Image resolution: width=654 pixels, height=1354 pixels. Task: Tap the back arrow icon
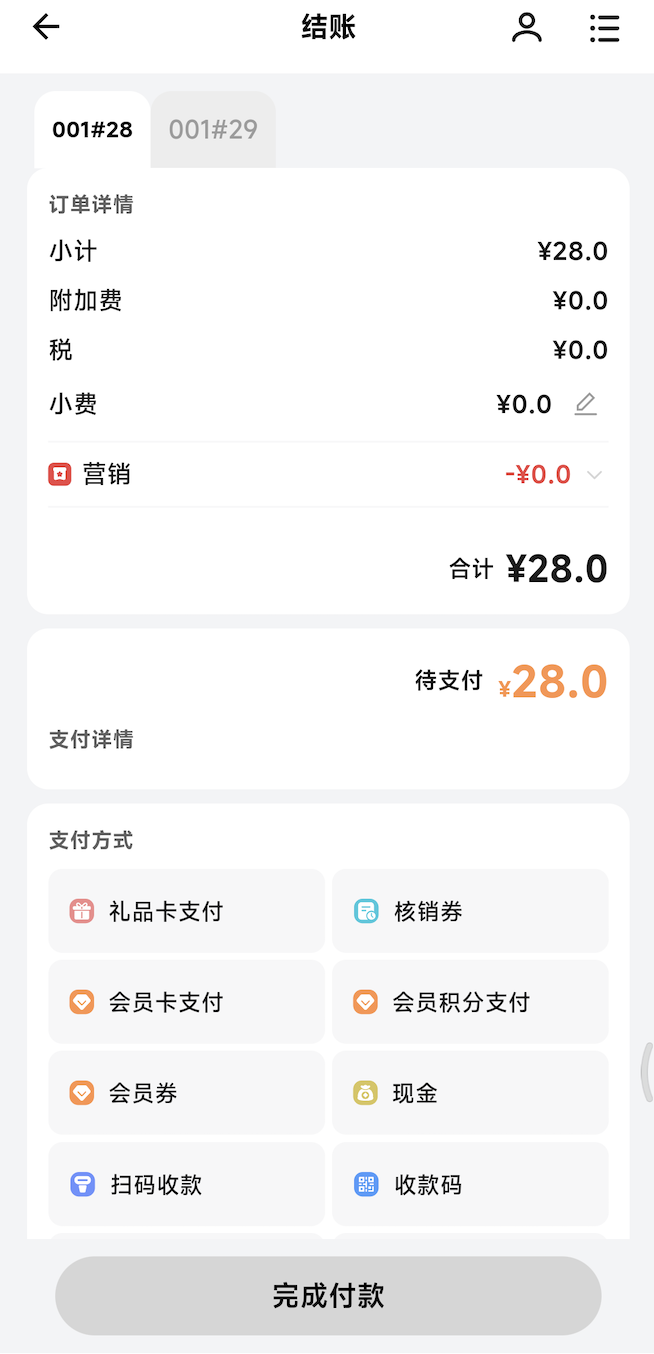[46, 27]
